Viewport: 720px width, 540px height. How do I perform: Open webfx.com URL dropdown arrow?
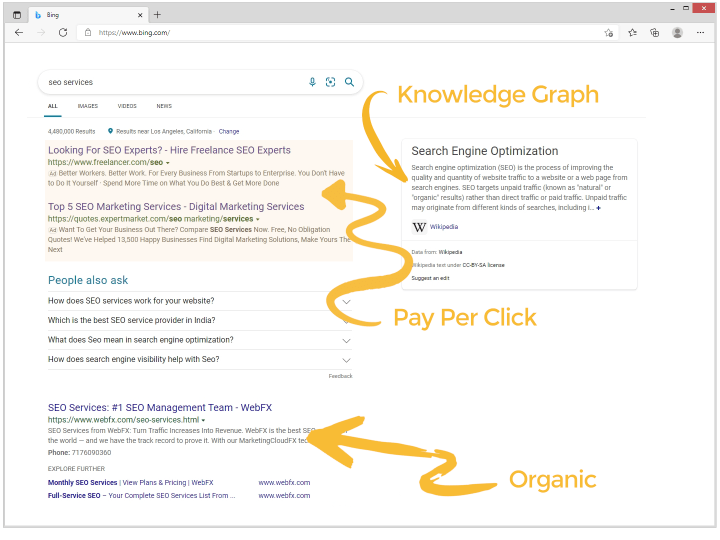click(x=203, y=421)
